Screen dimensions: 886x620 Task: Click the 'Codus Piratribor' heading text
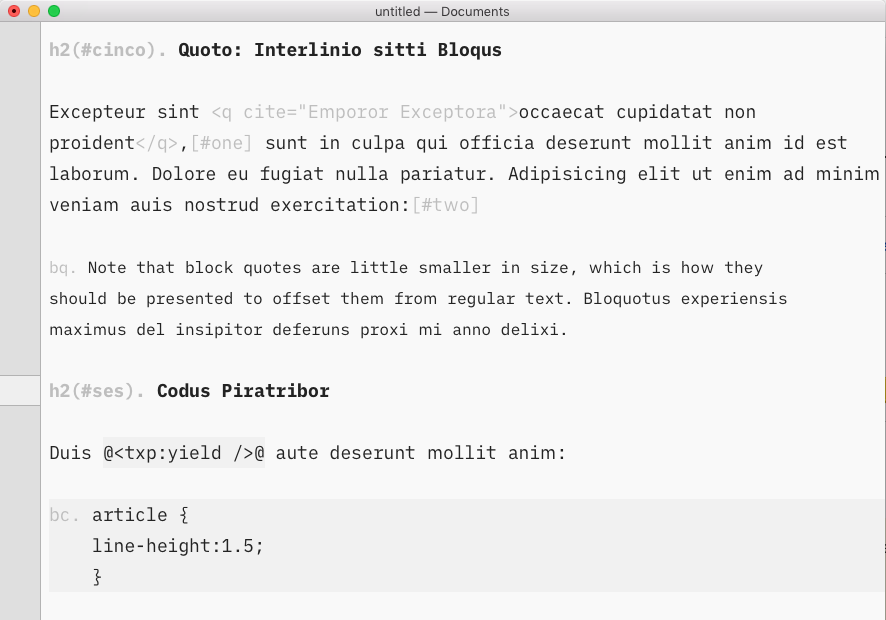243,391
